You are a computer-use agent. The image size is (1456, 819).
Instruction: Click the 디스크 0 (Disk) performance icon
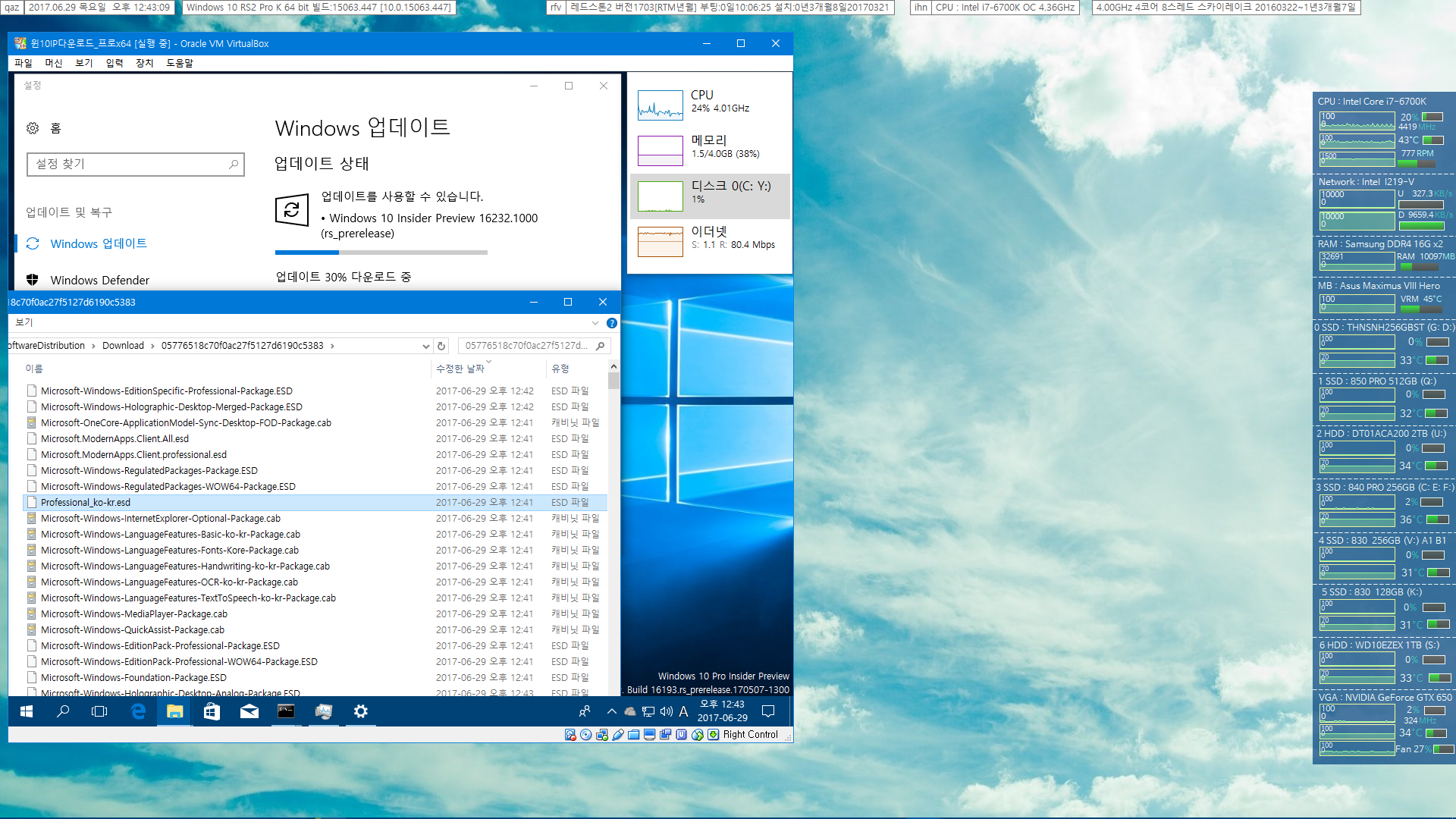(x=658, y=194)
